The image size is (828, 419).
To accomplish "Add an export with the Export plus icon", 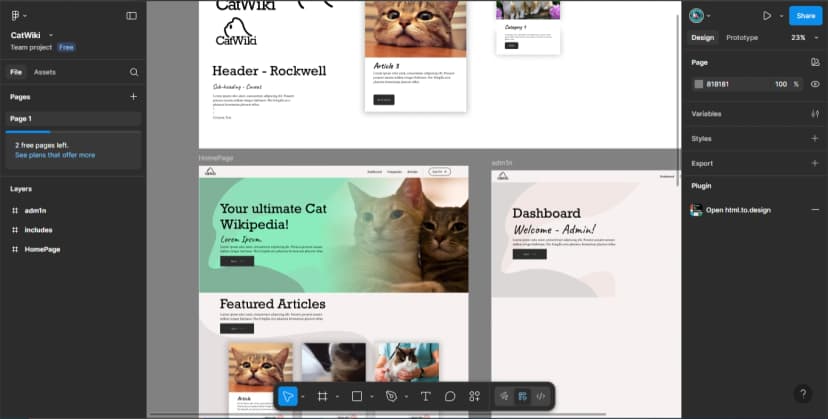I will pyautogui.click(x=815, y=163).
